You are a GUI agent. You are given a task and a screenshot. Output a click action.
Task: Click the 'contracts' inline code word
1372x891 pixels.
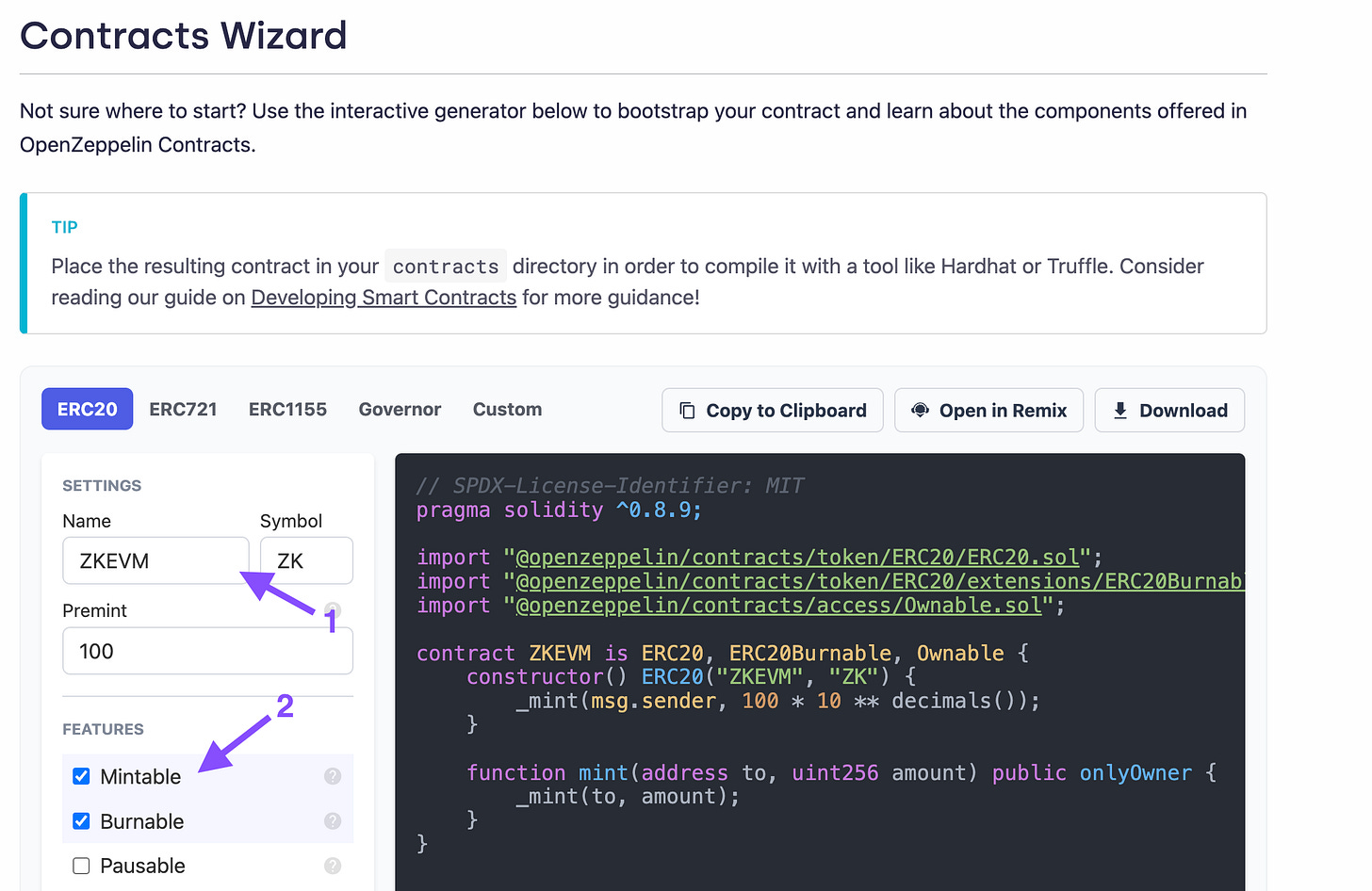(446, 267)
